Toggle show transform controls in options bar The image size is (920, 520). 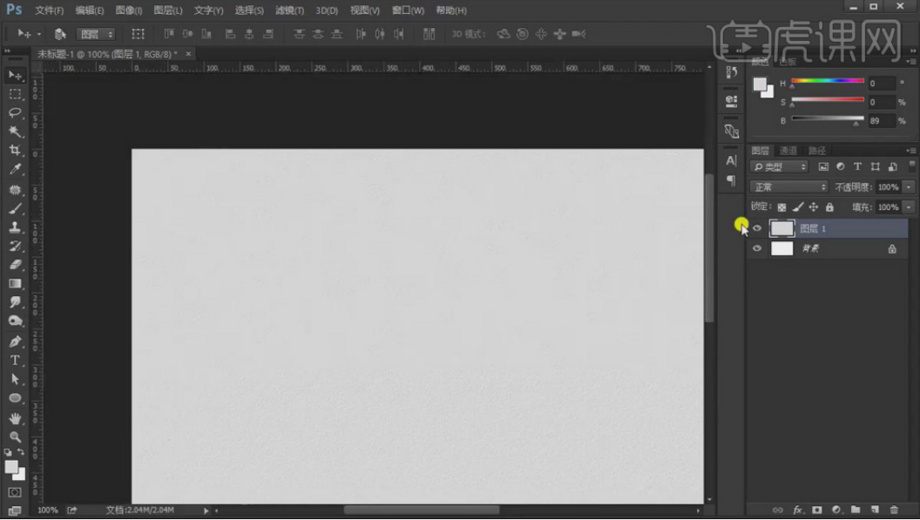coord(138,34)
